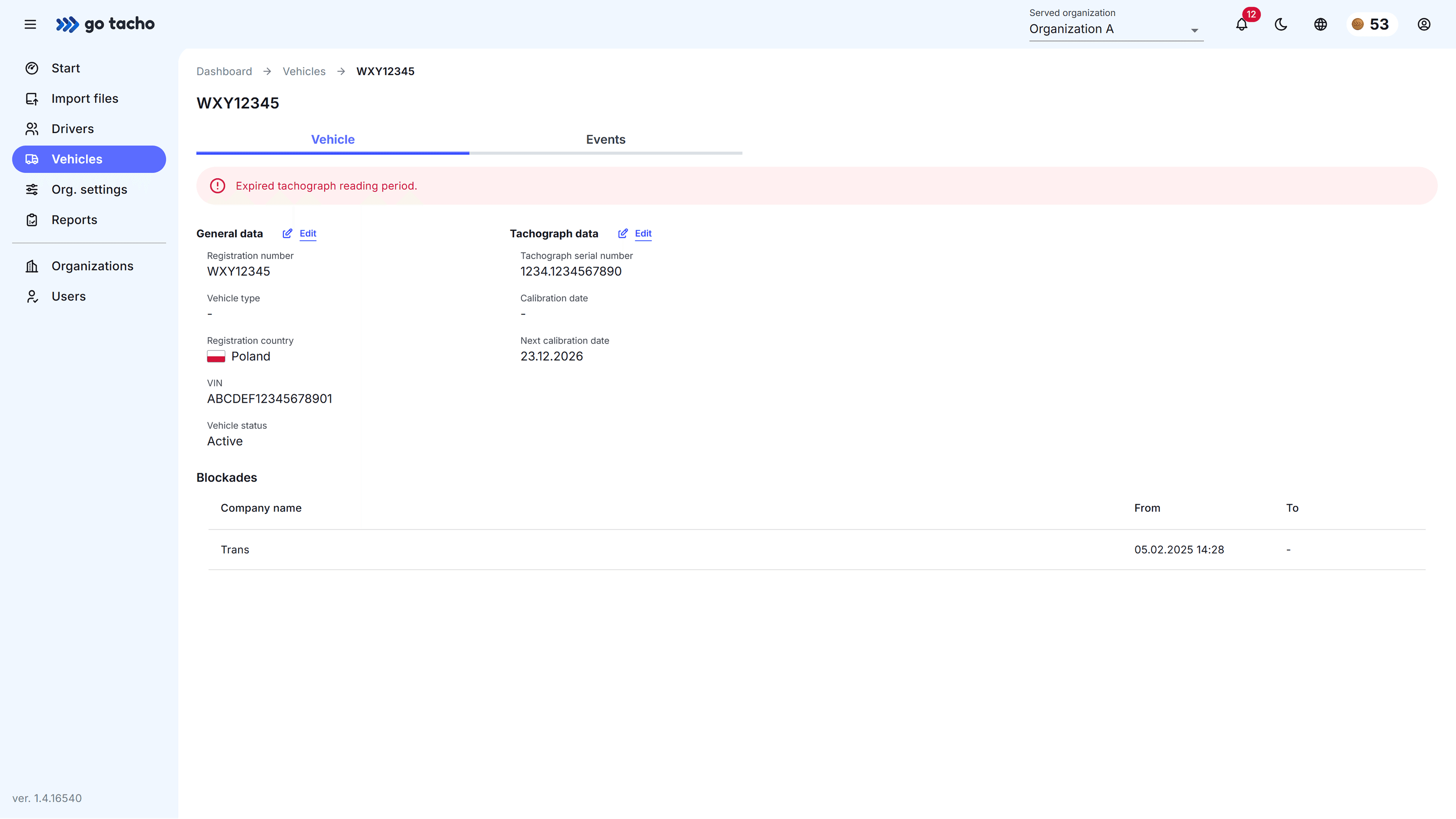The width and height of the screenshot is (1456, 819).
Task: Switch to the Events tab
Action: (x=606, y=139)
